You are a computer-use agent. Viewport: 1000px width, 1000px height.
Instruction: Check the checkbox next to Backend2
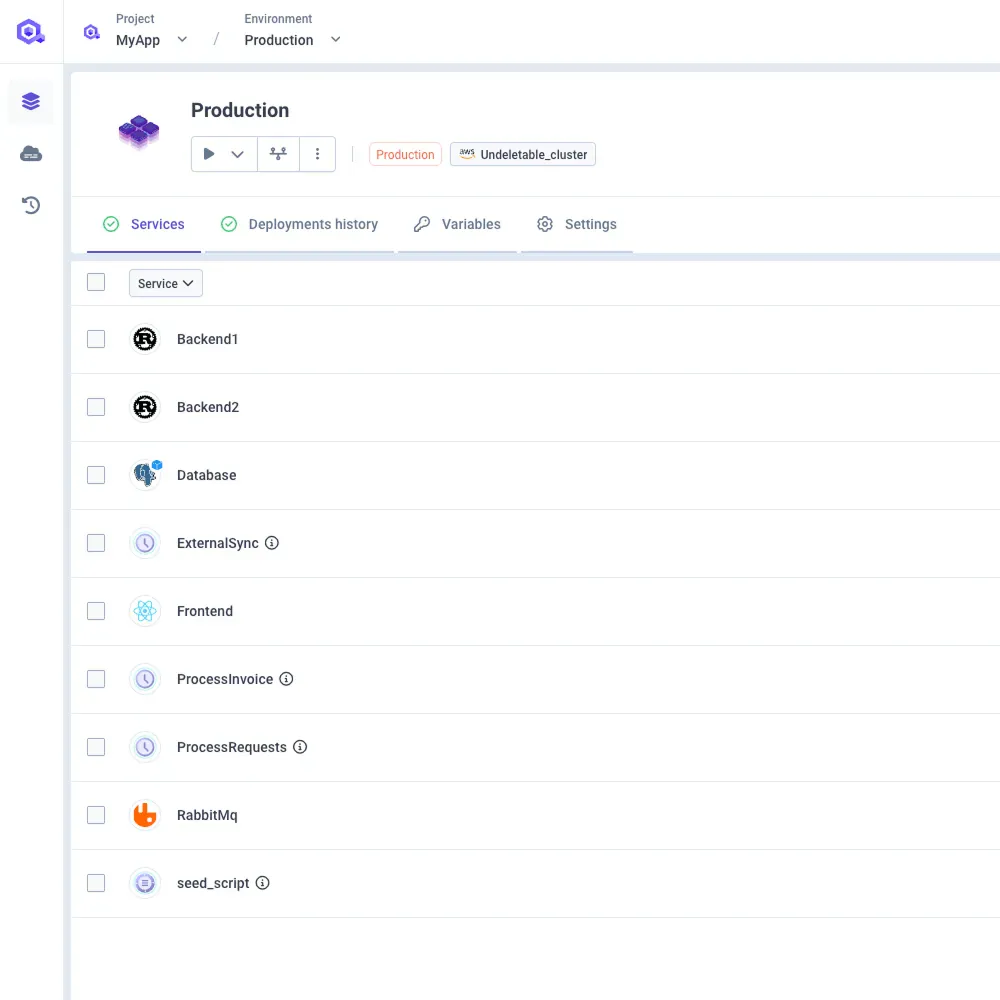(96, 407)
